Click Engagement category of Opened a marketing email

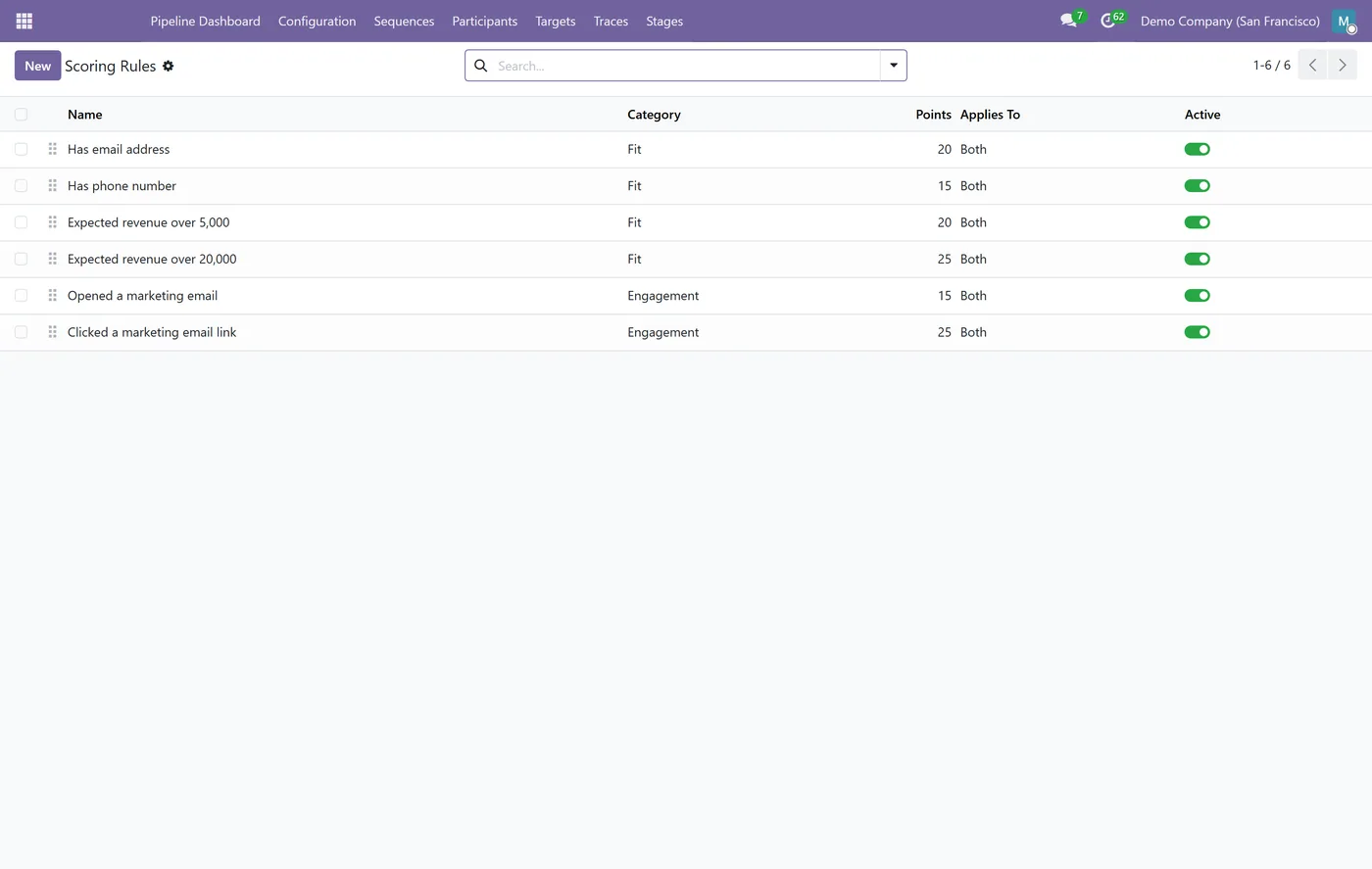tap(663, 295)
